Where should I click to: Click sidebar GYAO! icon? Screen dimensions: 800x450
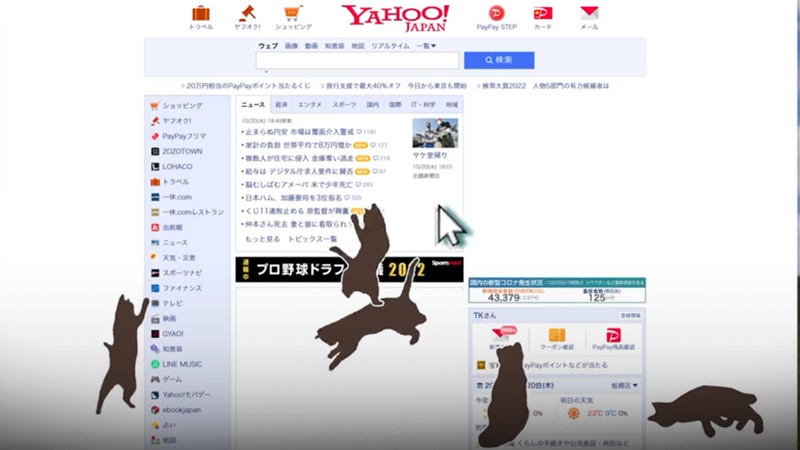pyautogui.click(x=155, y=334)
